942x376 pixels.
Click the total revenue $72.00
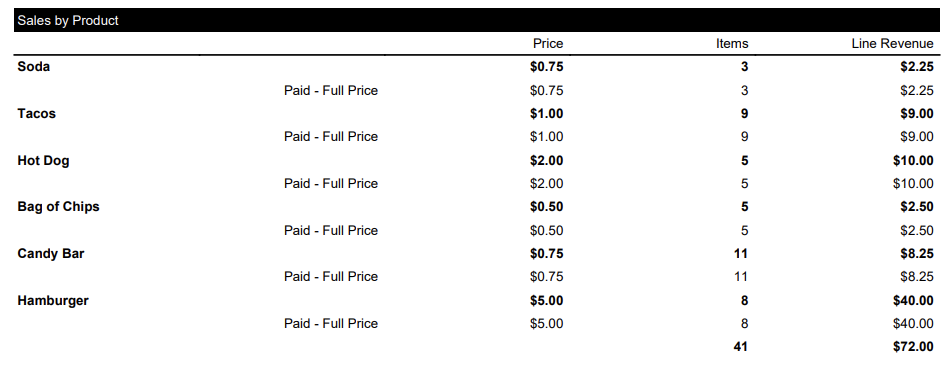pyautogui.click(x=913, y=347)
